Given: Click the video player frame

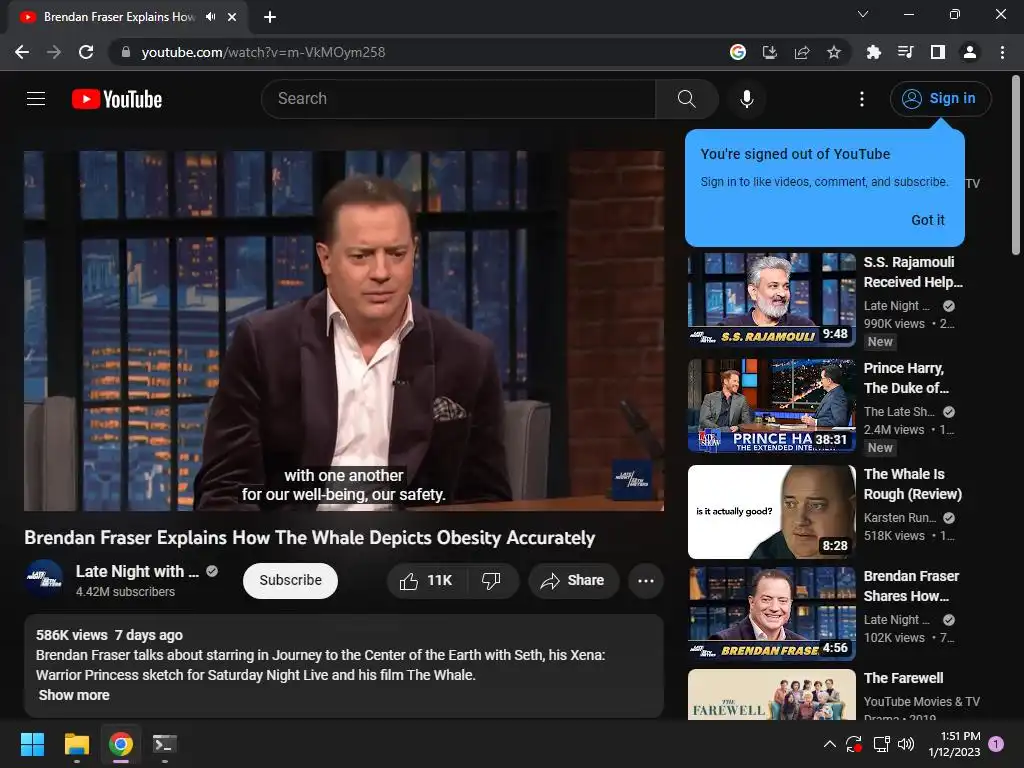Looking at the screenshot, I should (x=344, y=330).
